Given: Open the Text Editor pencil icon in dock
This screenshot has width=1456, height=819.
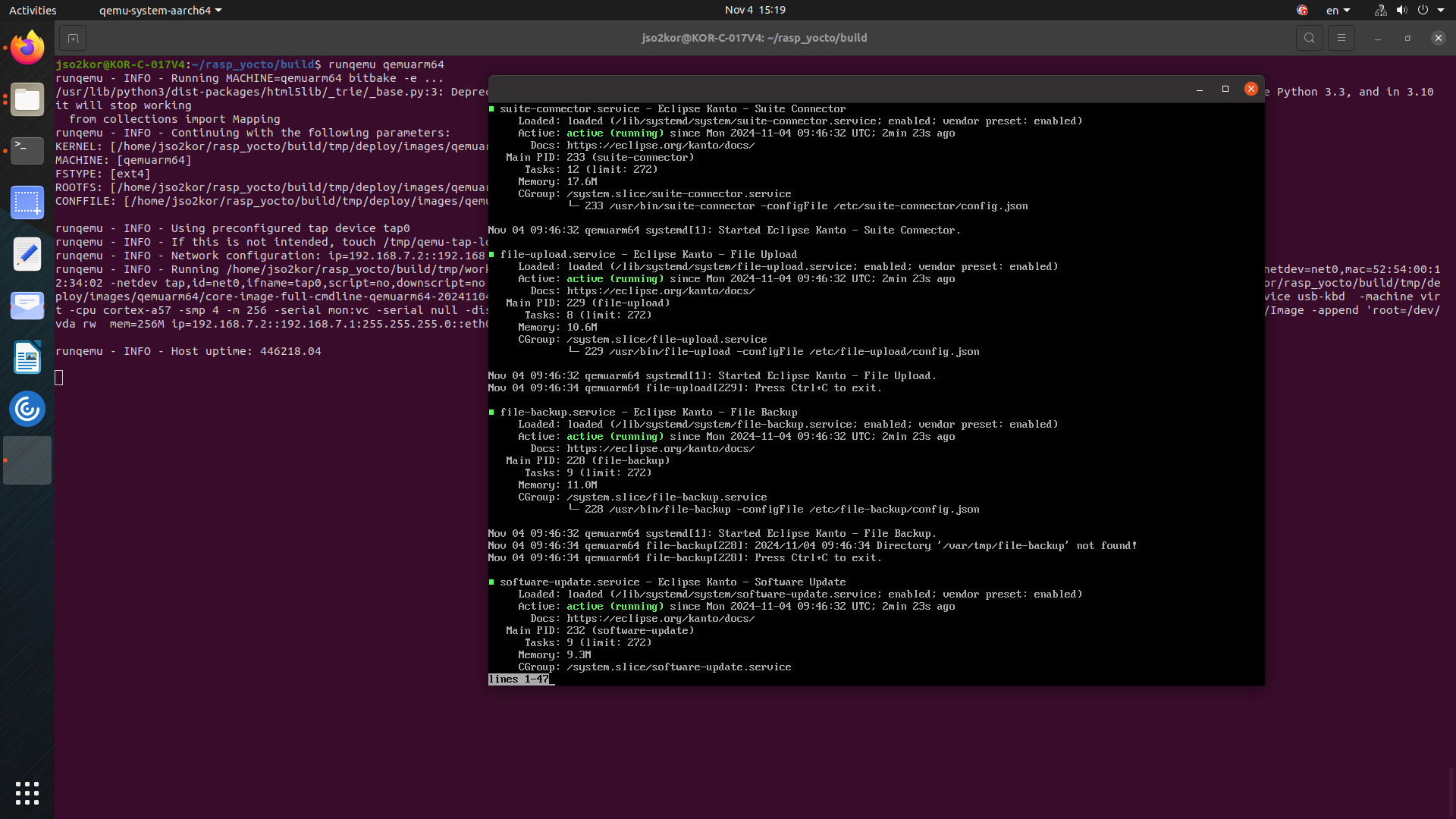Looking at the screenshot, I should (x=27, y=254).
